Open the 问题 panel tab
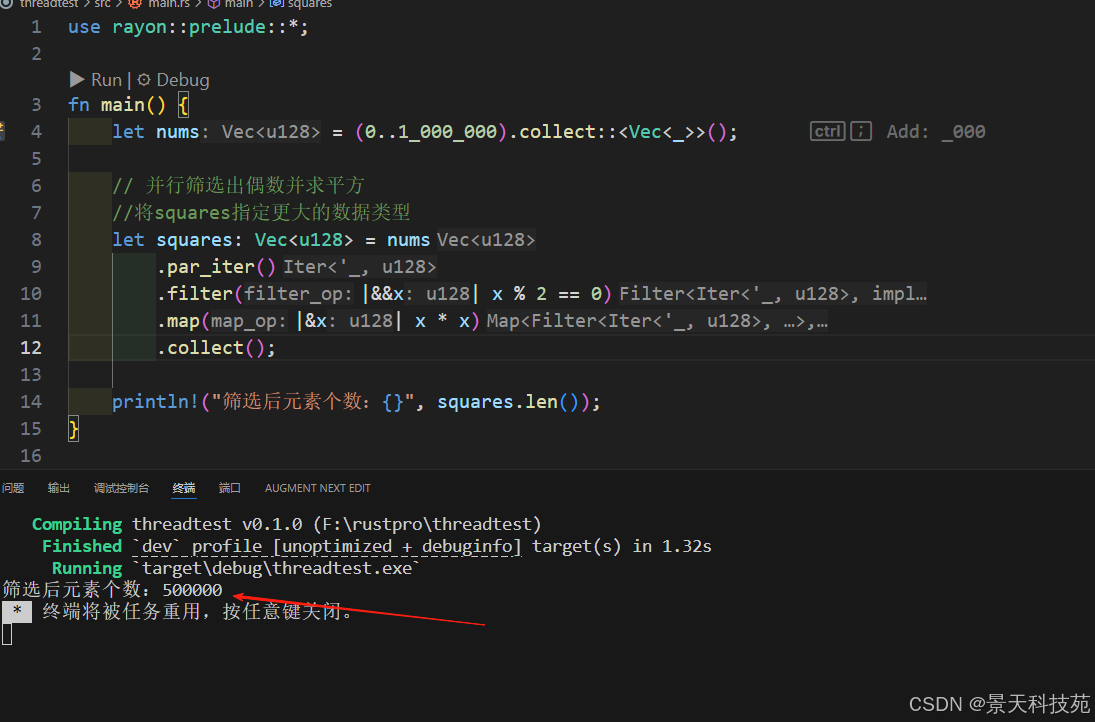The image size is (1095, 722). pos(13,488)
